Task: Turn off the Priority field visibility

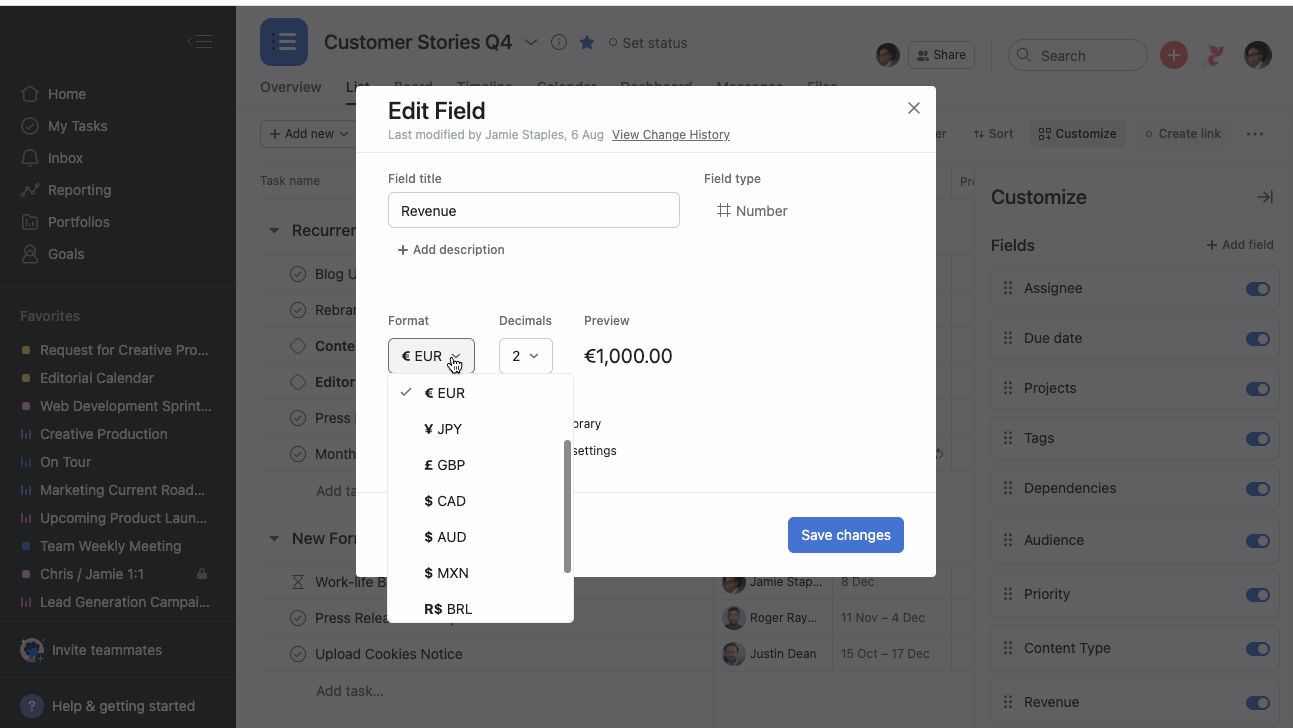Action: coord(1257,594)
